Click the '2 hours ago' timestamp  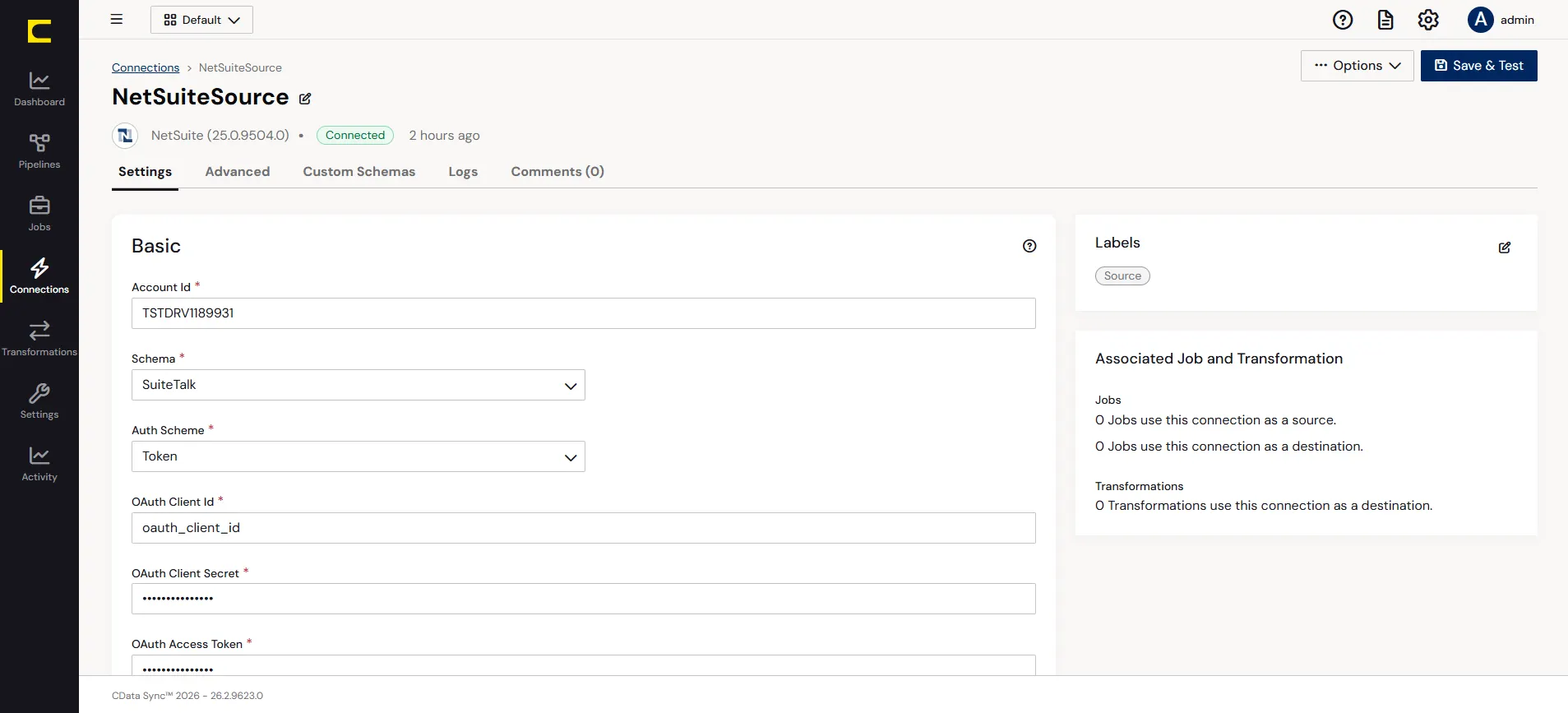click(444, 136)
